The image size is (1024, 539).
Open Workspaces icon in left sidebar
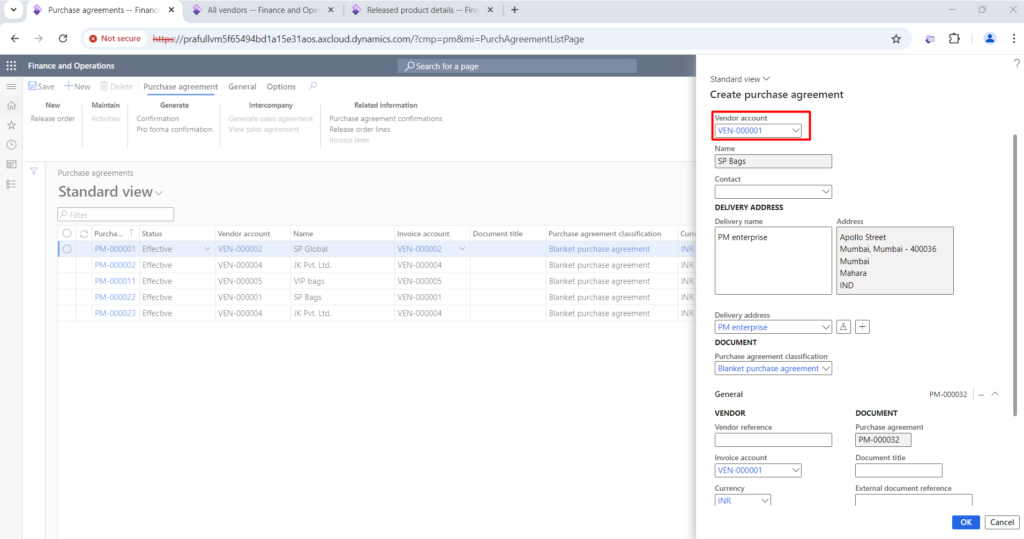pyautogui.click(x=11, y=165)
